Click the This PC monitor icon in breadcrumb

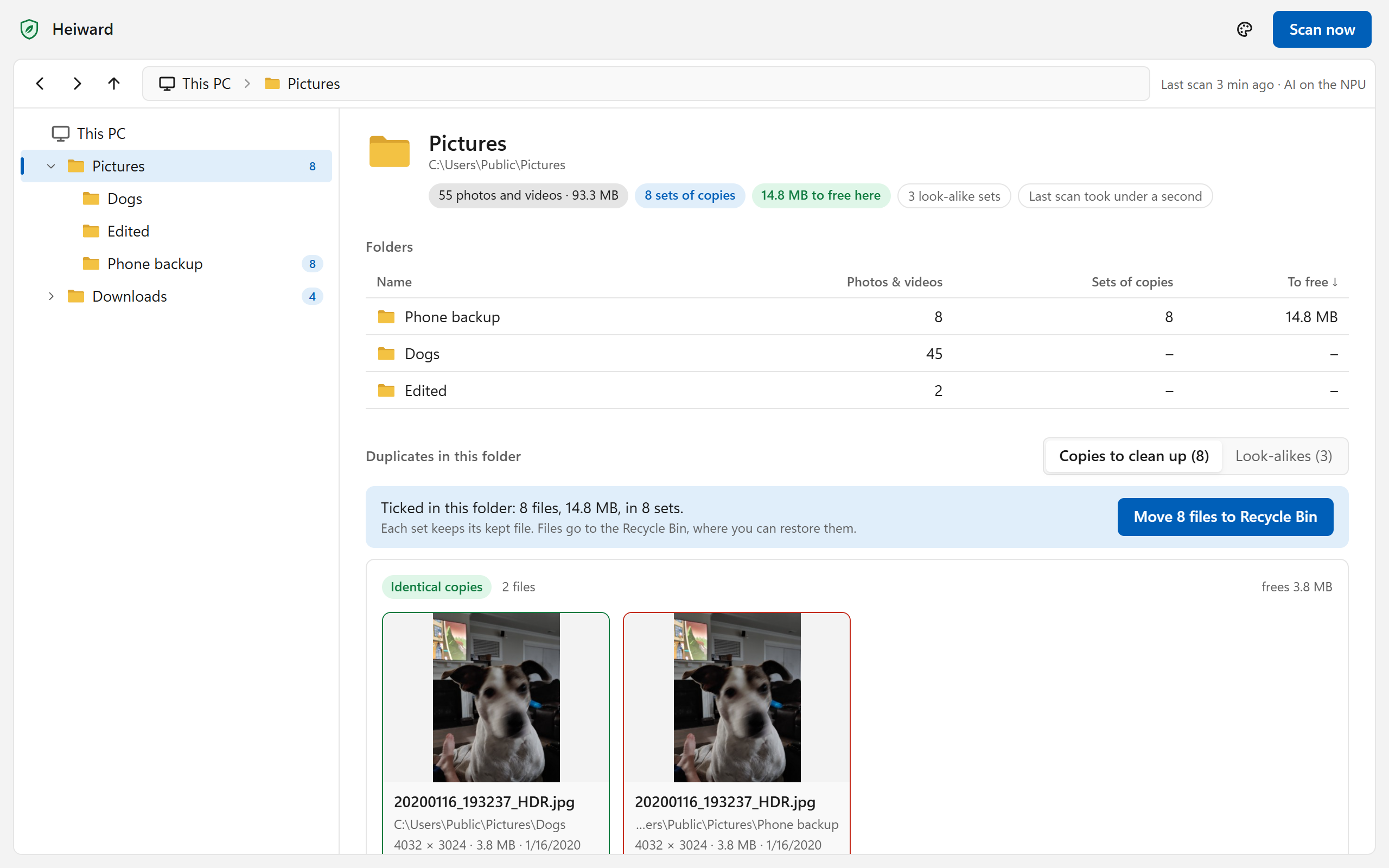167,84
